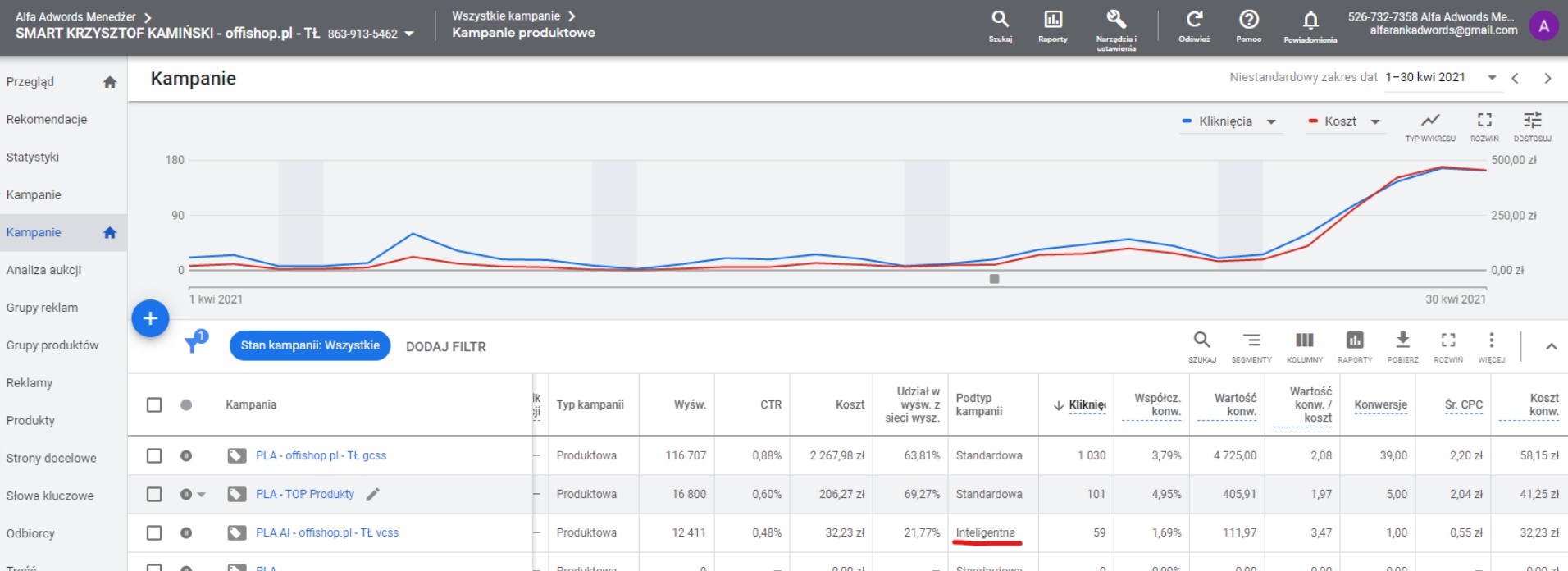Click the chart timeline scroll handle

tap(994, 279)
